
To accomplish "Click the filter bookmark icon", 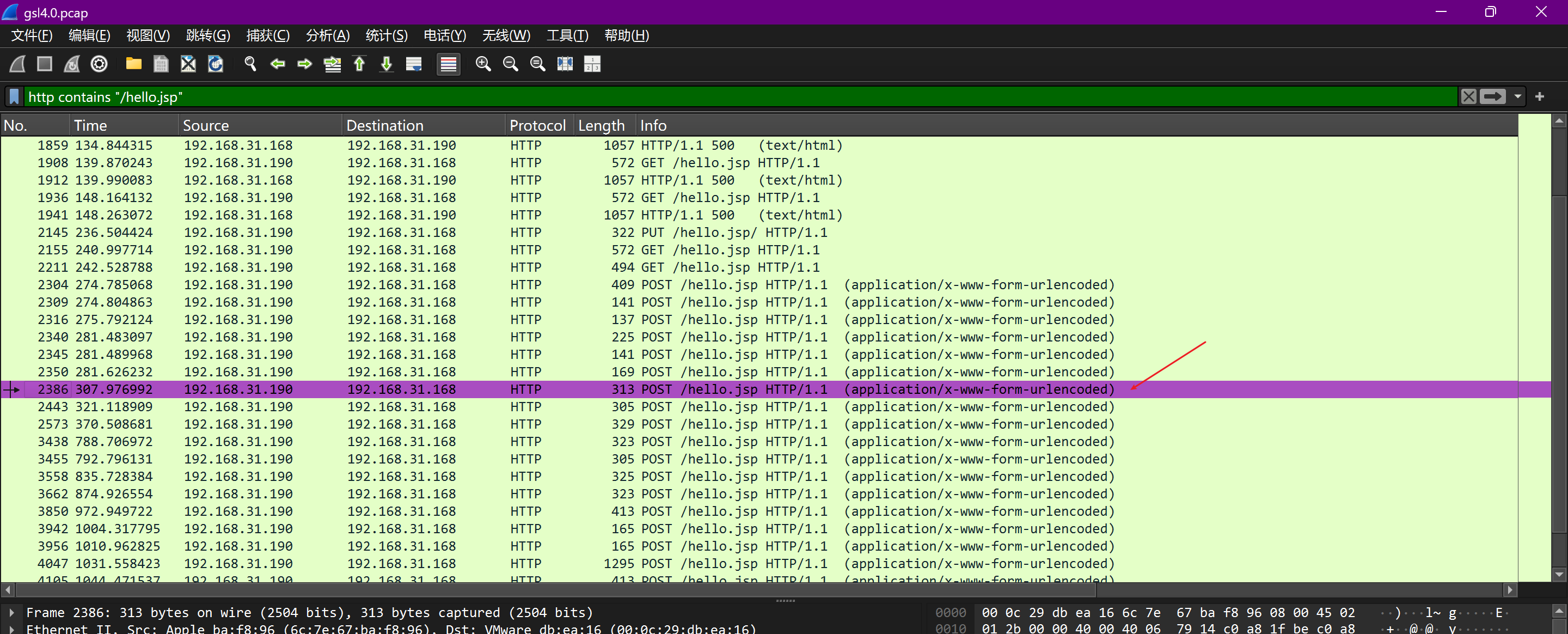I will point(15,97).
